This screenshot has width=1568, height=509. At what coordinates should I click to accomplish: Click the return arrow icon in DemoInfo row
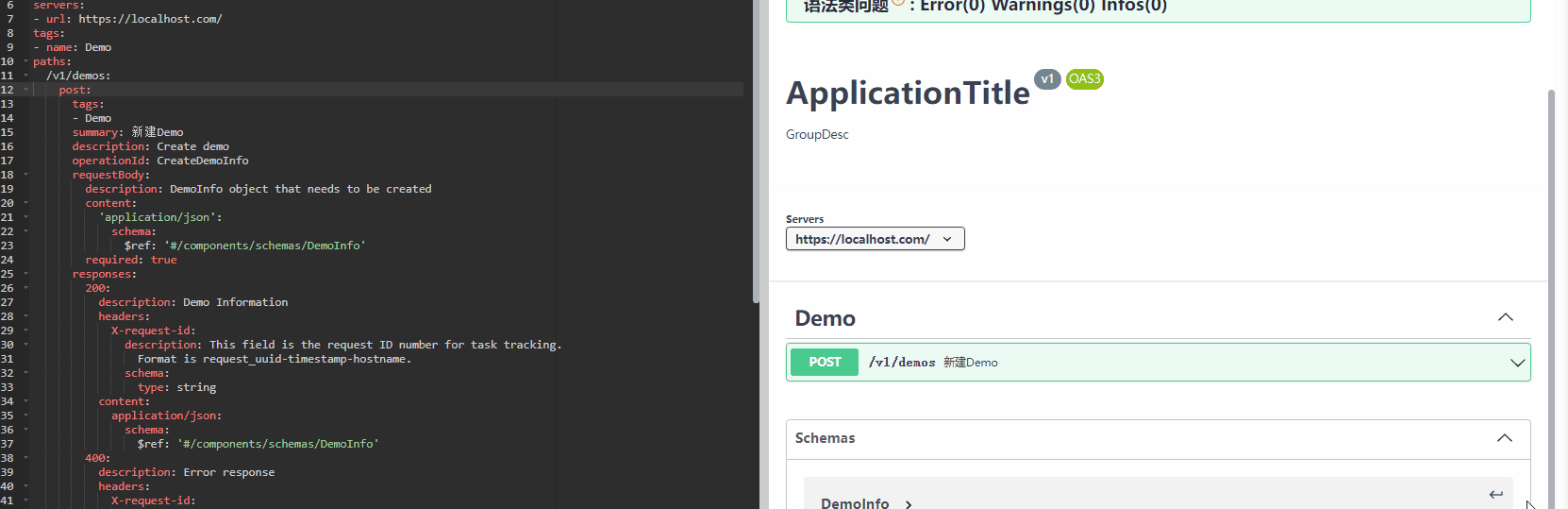(1496, 494)
